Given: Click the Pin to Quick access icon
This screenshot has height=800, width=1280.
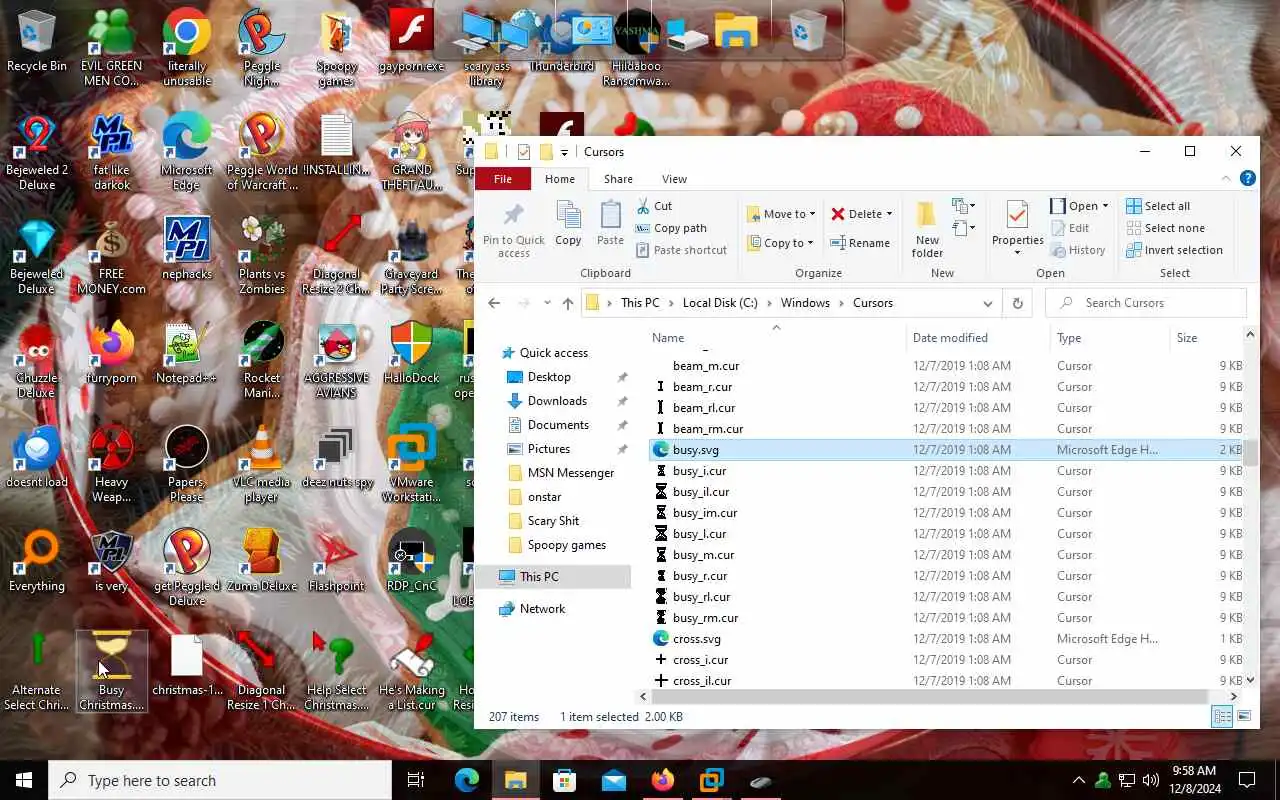Looking at the screenshot, I should pos(513,230).
